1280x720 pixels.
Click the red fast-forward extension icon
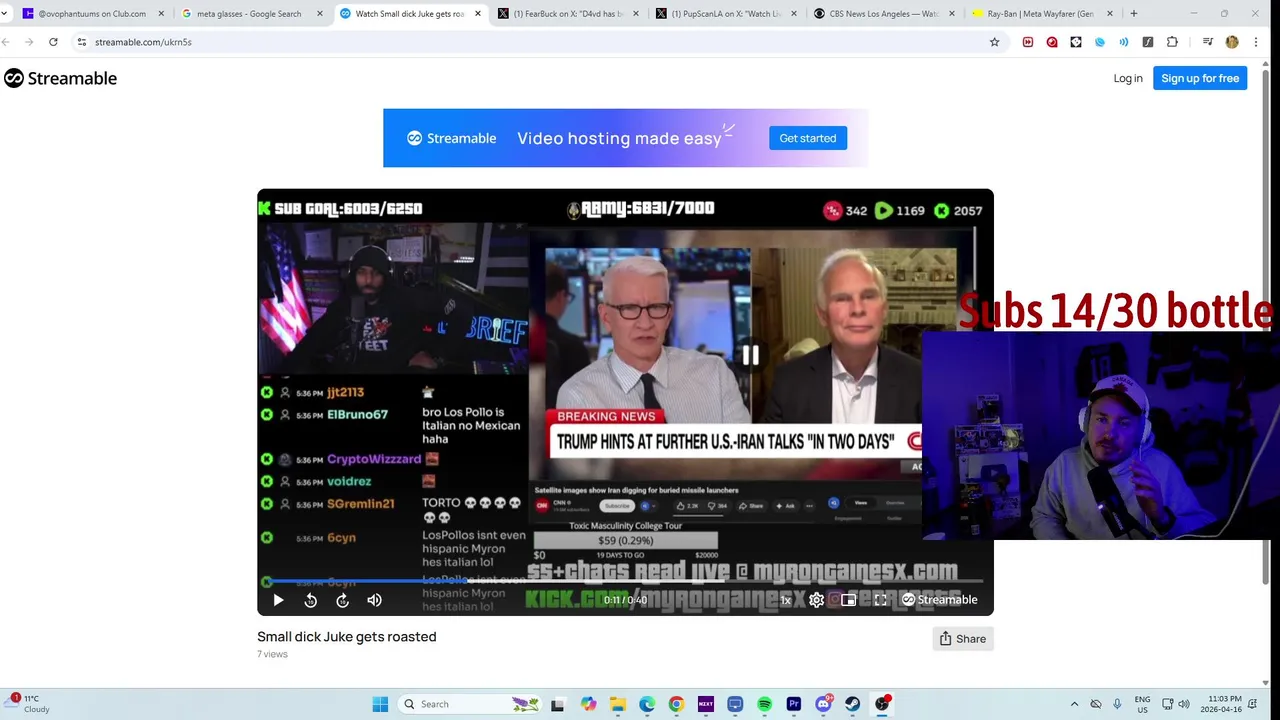click(x=1028, y=42)
